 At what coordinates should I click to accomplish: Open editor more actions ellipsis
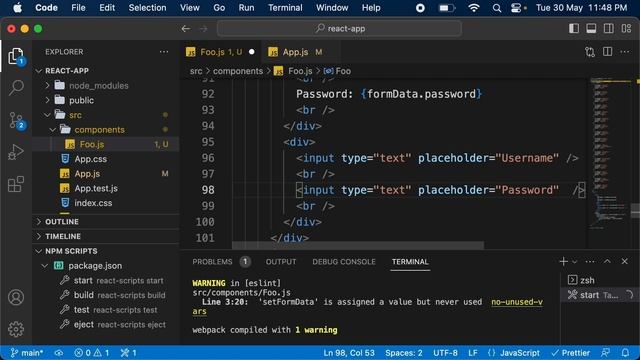625,52
